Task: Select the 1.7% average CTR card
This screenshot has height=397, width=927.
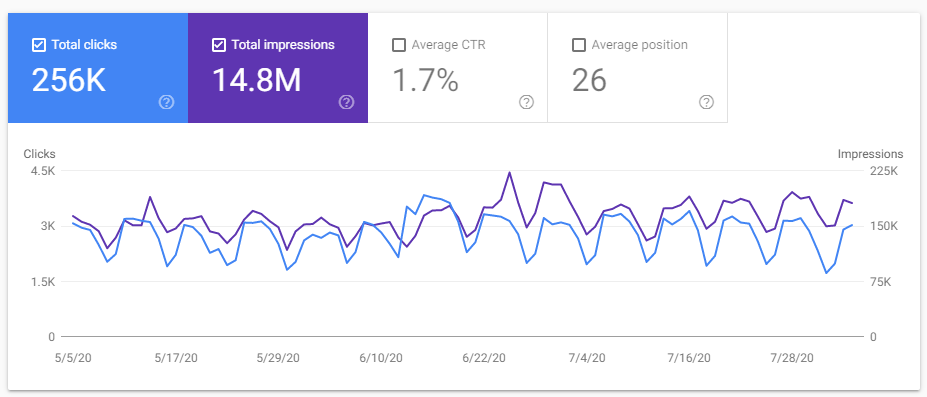Action: coord(458,68)
